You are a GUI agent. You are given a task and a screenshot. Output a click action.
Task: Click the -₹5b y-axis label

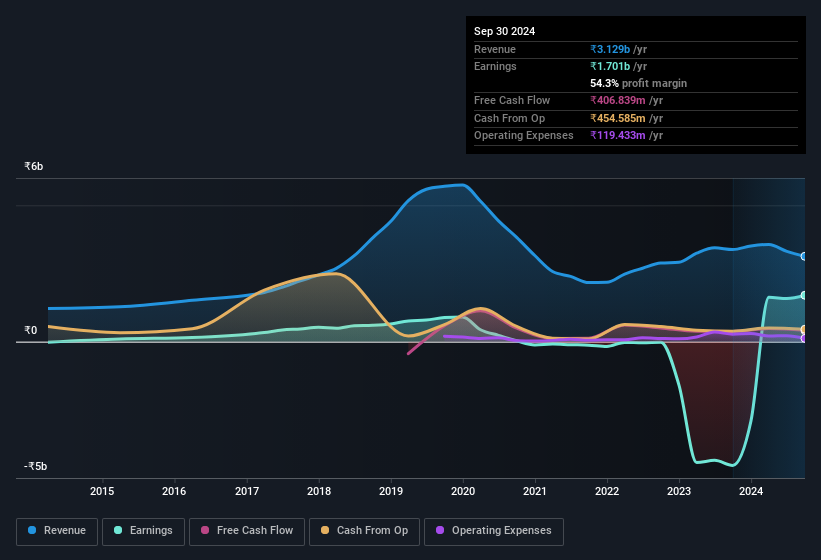tap(36, 466)
